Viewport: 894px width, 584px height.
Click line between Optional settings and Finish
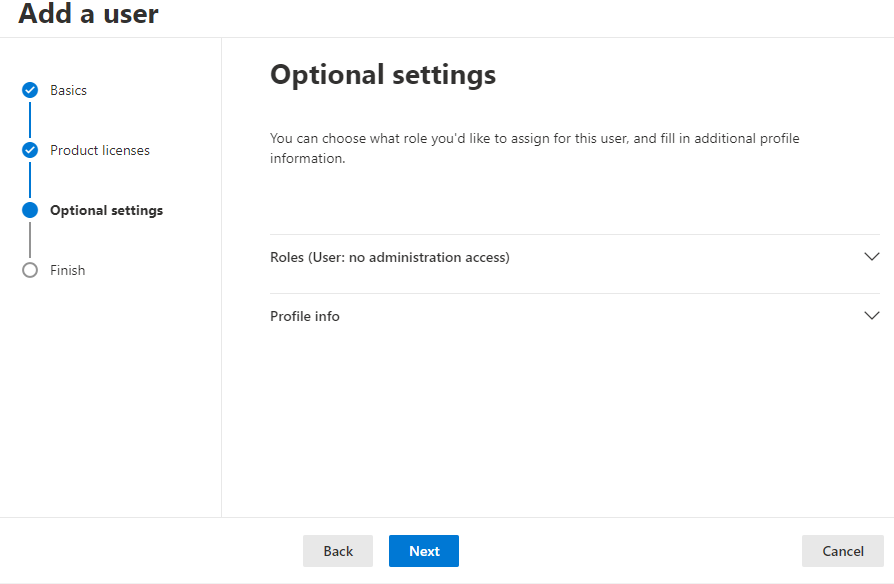(x=30, y=240)
